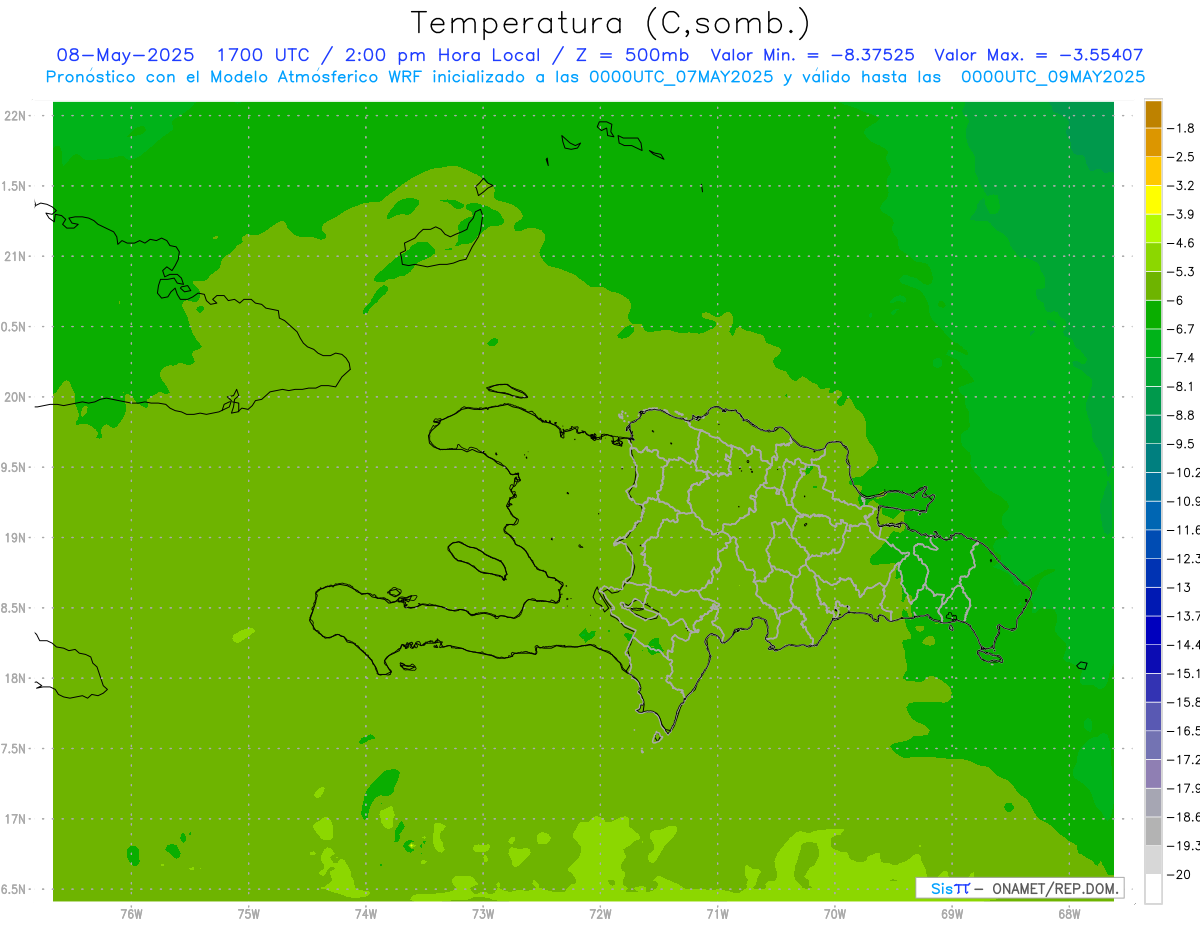Image resolution: width=1200 pixels, height=927 pixels.
Task: Click the "73W" longitude label
Action: click(483, 913)
